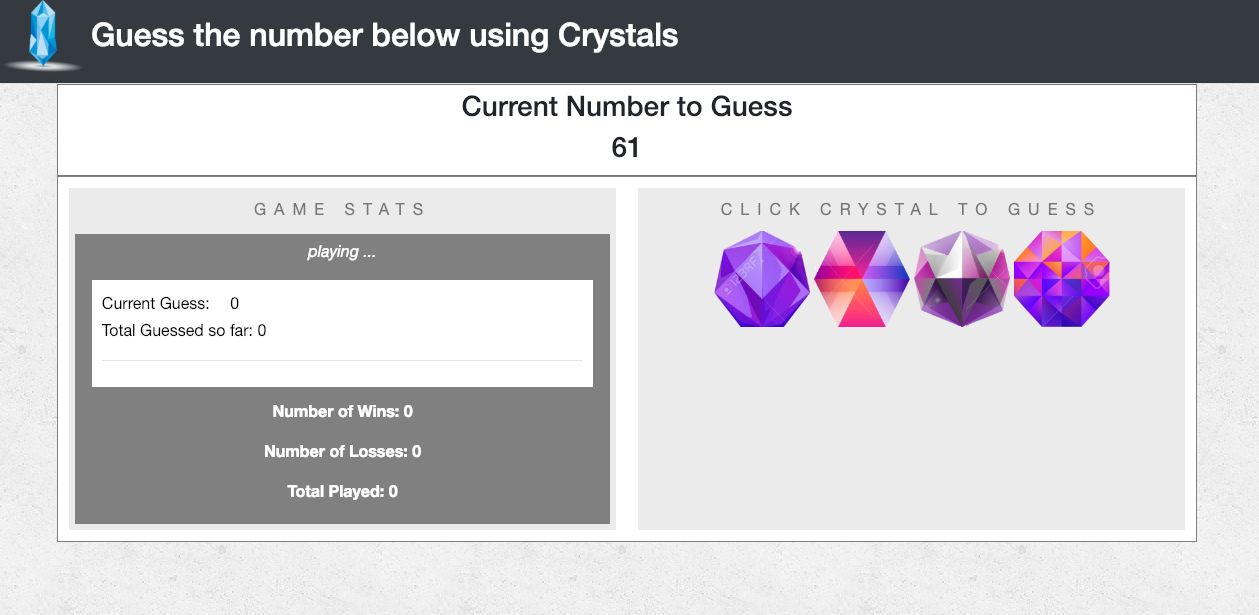The height and width of the screenshot is (615, 1259).
Task: Click the empty area below the crystals
Action: click(911, 430)
